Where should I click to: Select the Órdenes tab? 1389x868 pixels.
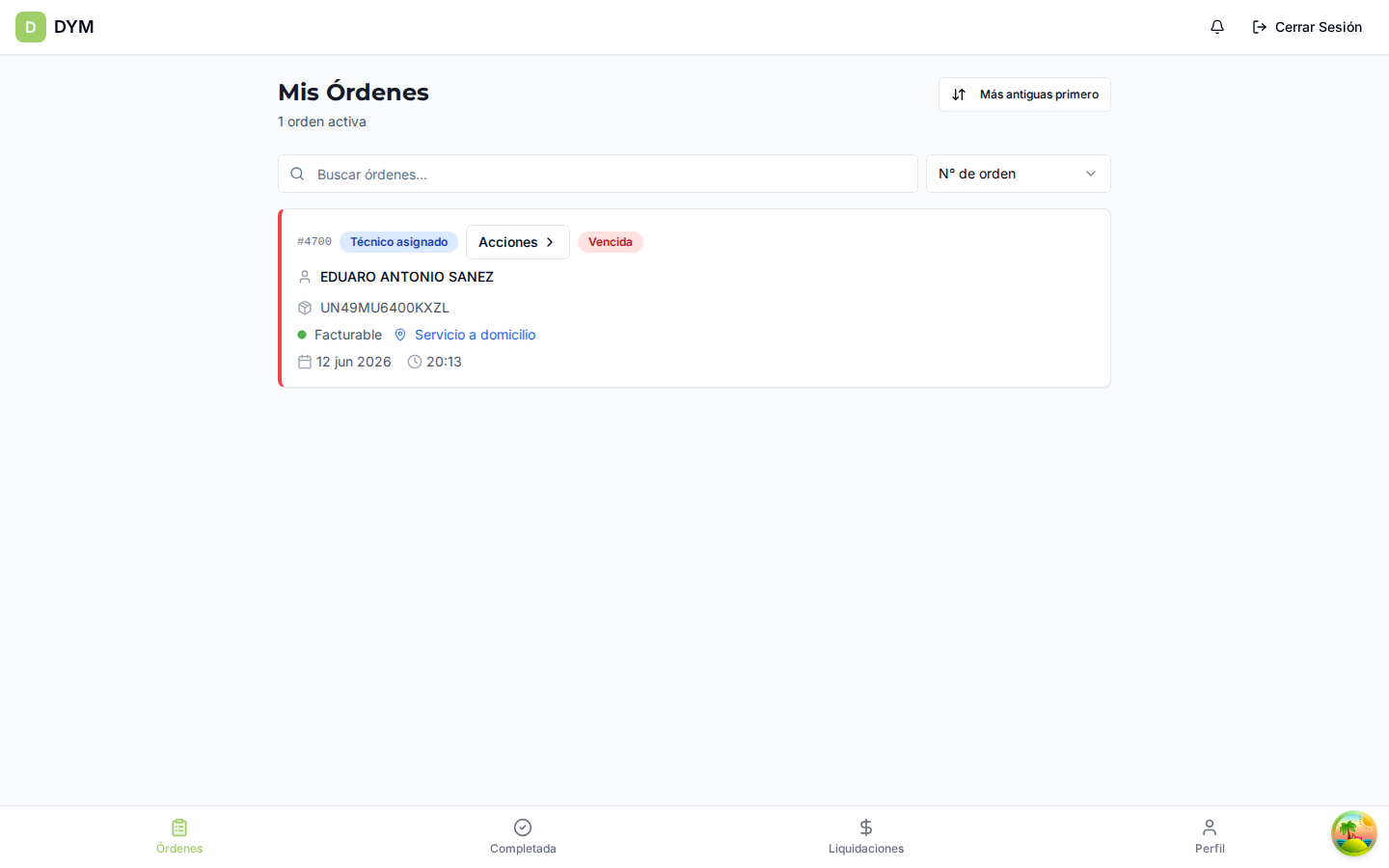coord(179,836)
